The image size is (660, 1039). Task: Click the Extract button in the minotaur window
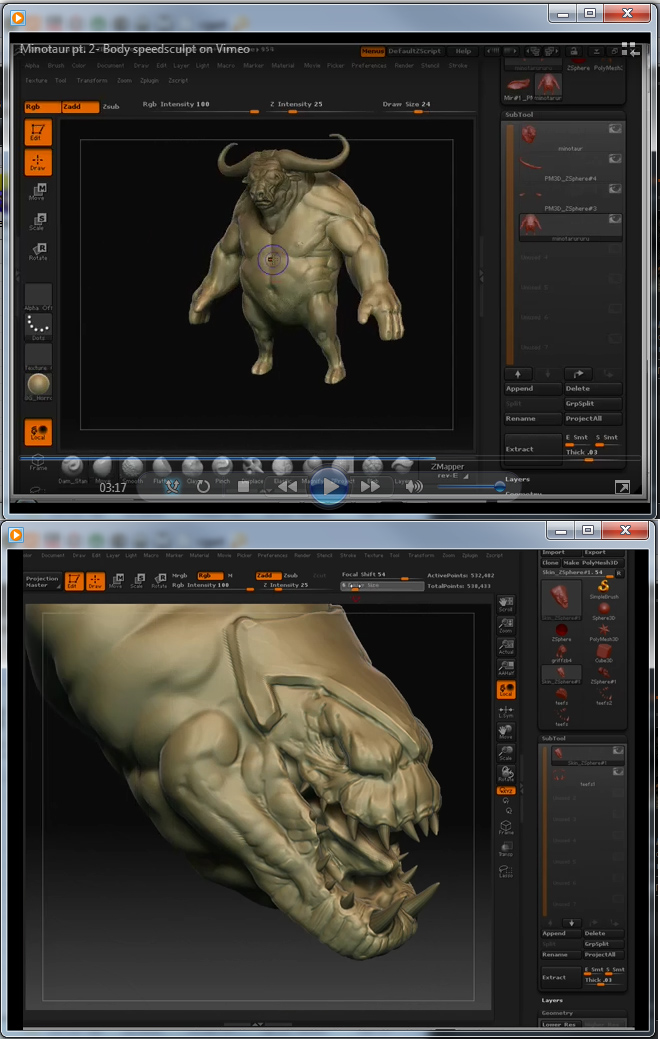coord(532,449)
